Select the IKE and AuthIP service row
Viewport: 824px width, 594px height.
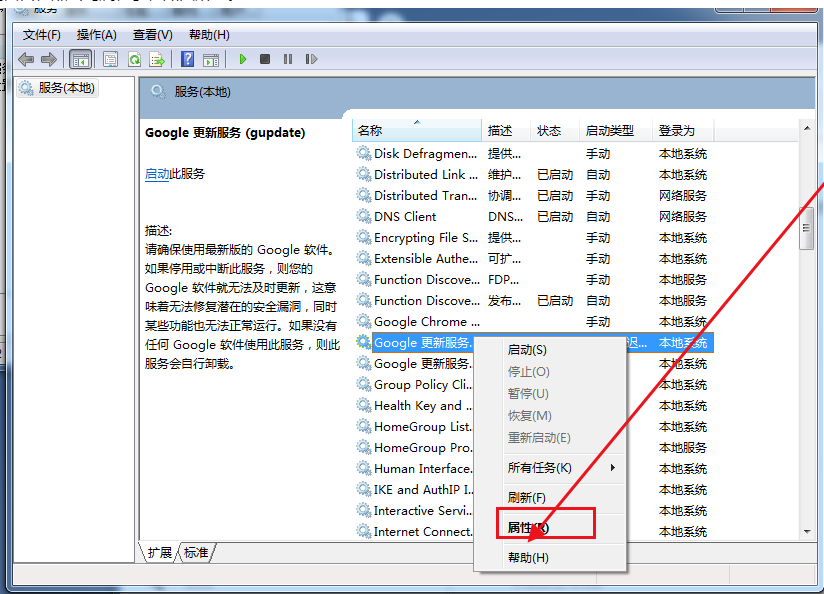tap(414, 490)
